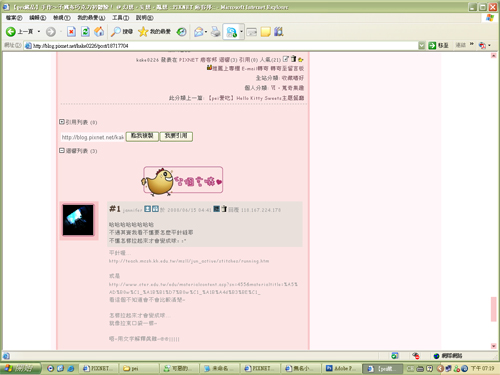Screen dimensions: 500x375
Task: Click the highlighted Messenger toolbar icon
Action: pyautogui.click(x=231, y=32)
